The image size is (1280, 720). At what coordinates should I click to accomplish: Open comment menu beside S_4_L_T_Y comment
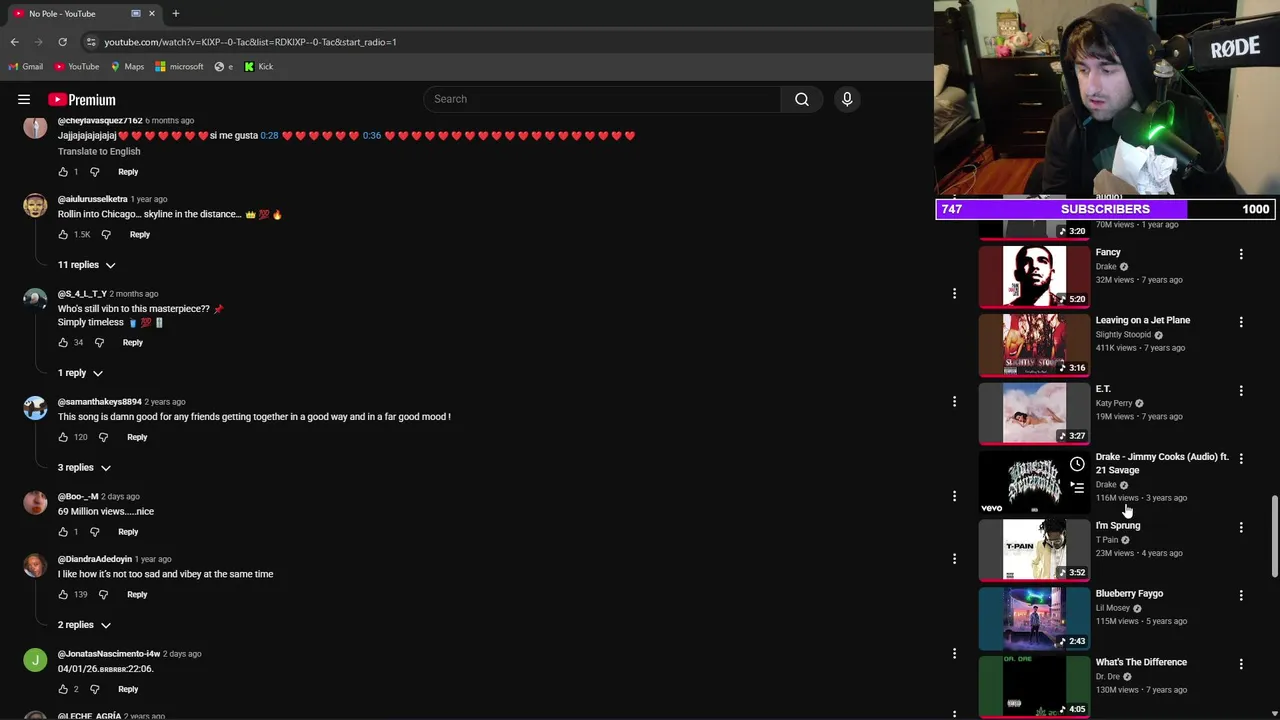point(954,294)
